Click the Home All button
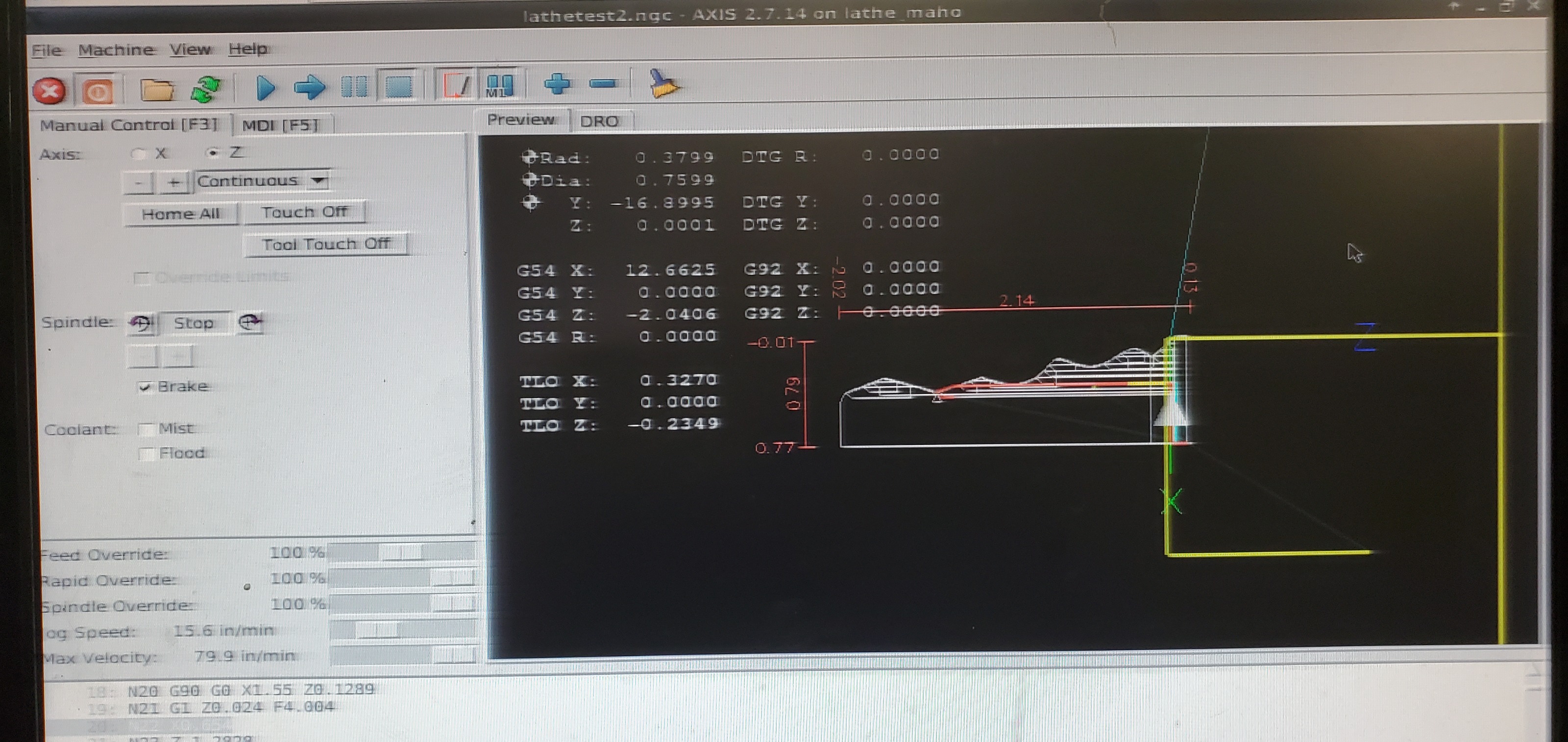The height and width of the screenshot is (742, 1568). [x=180, y=214]
